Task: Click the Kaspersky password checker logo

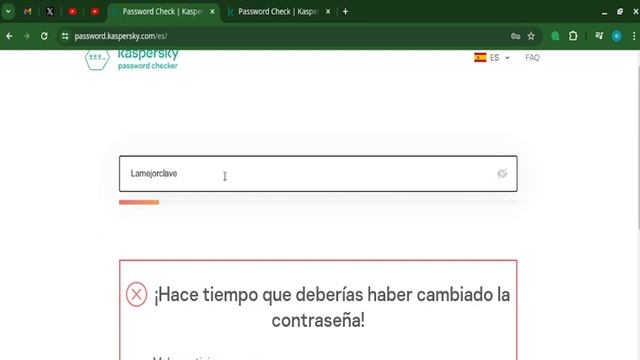Action: pos(132,60)
